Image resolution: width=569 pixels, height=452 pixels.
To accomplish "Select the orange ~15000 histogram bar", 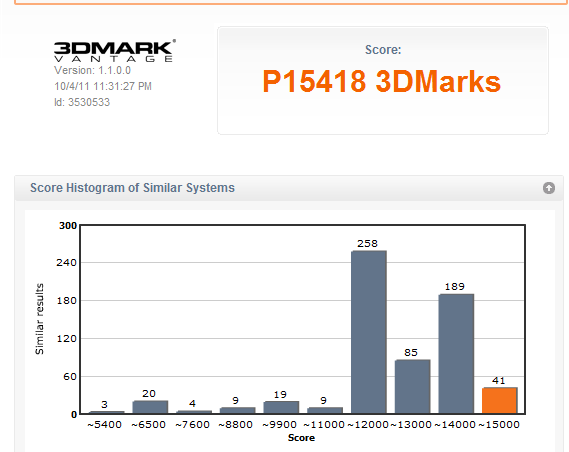I will [499, 400].
